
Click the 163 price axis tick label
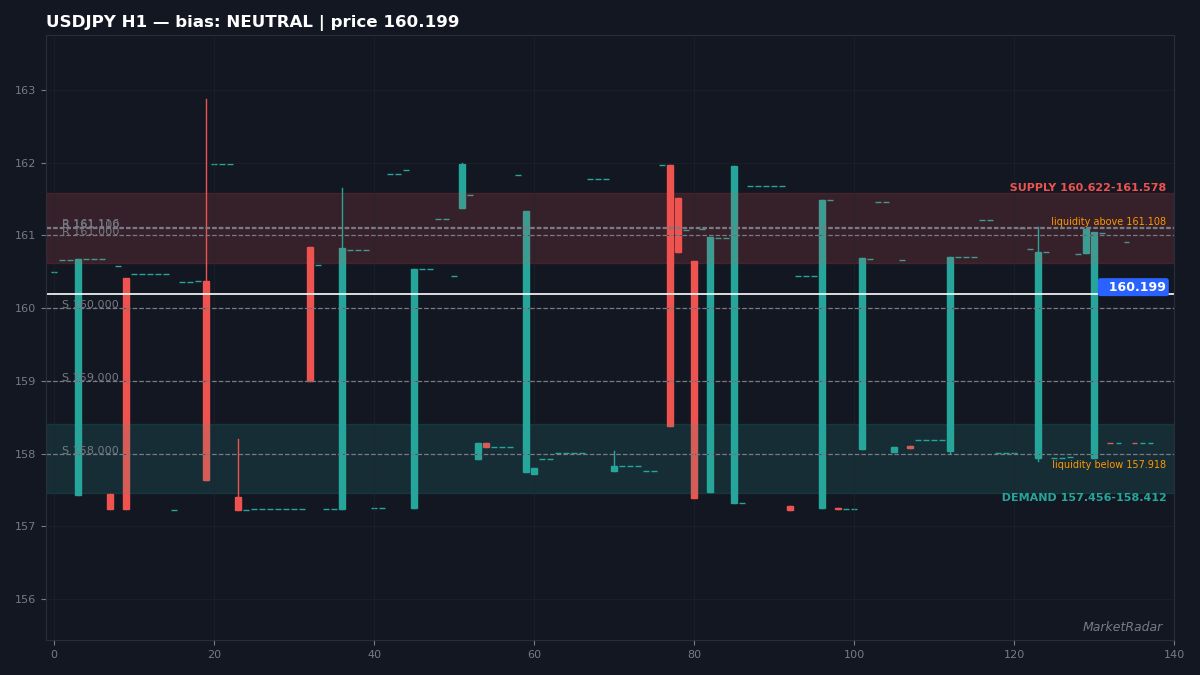[24, 91]
